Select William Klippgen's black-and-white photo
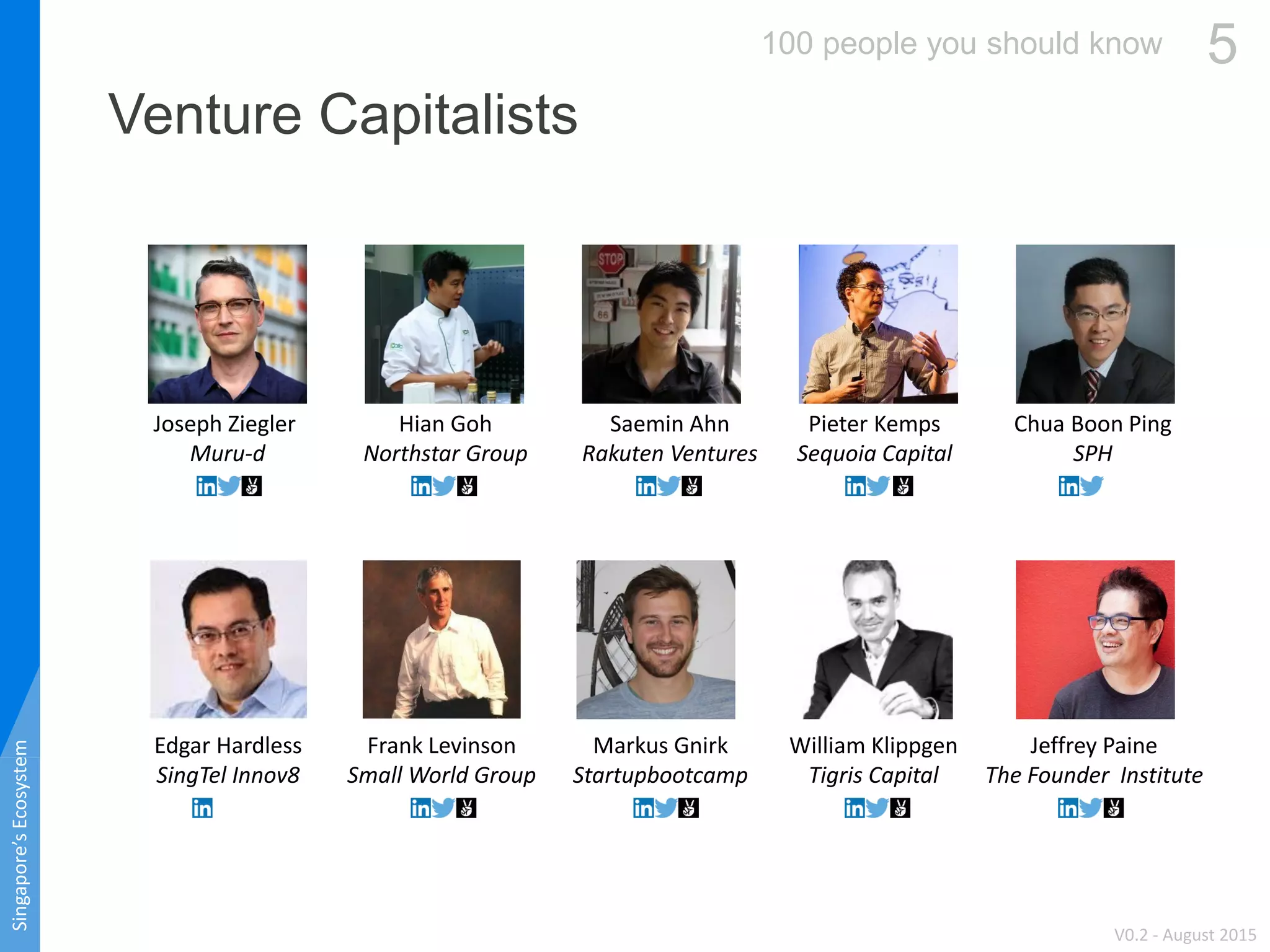This screenshot has width=1270, height=952. [x=877, y=640]
